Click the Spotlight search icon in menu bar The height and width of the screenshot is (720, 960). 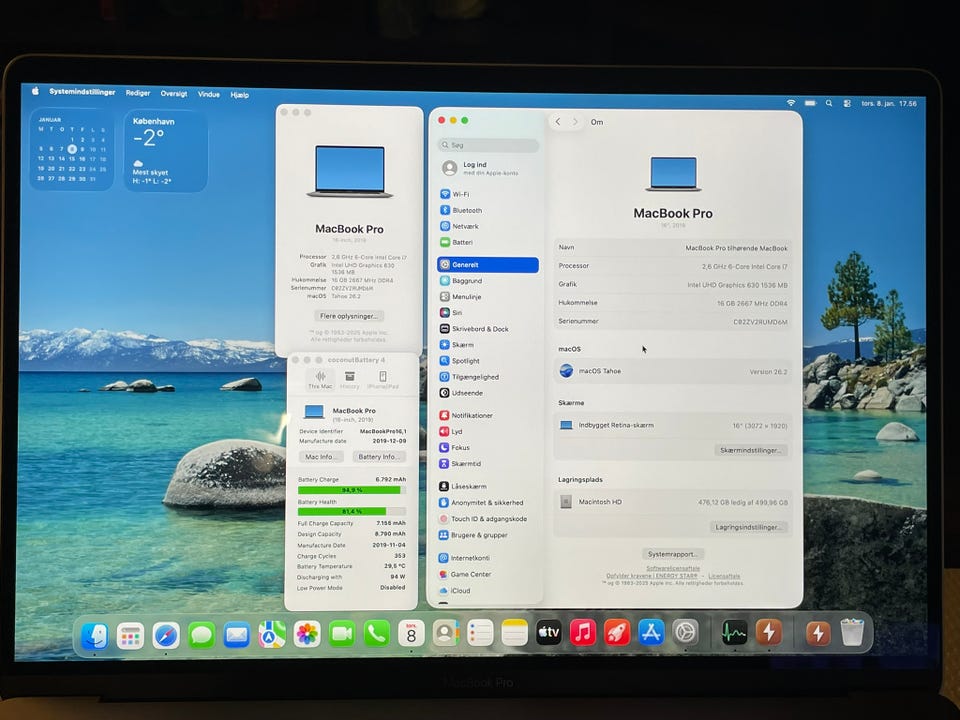click(810, 103)
